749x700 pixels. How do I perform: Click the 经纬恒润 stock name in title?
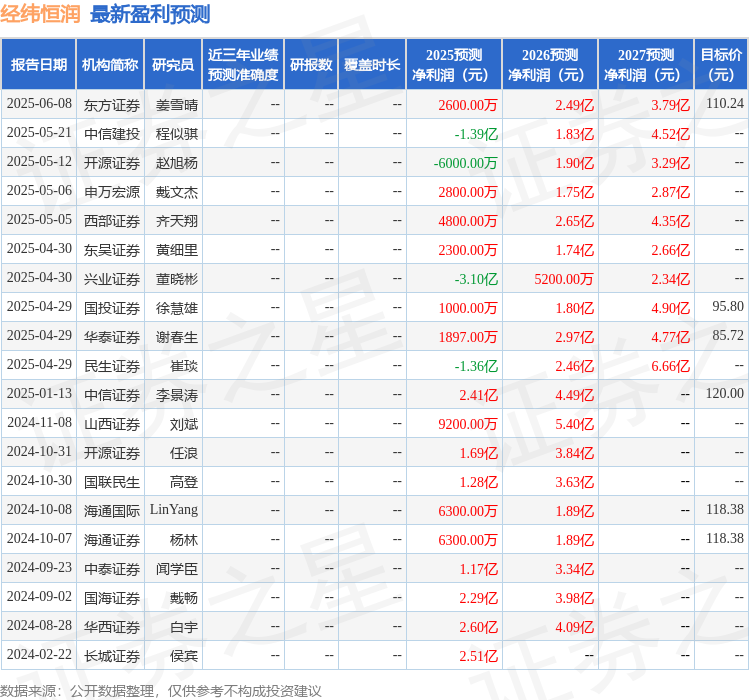[42, 14]
